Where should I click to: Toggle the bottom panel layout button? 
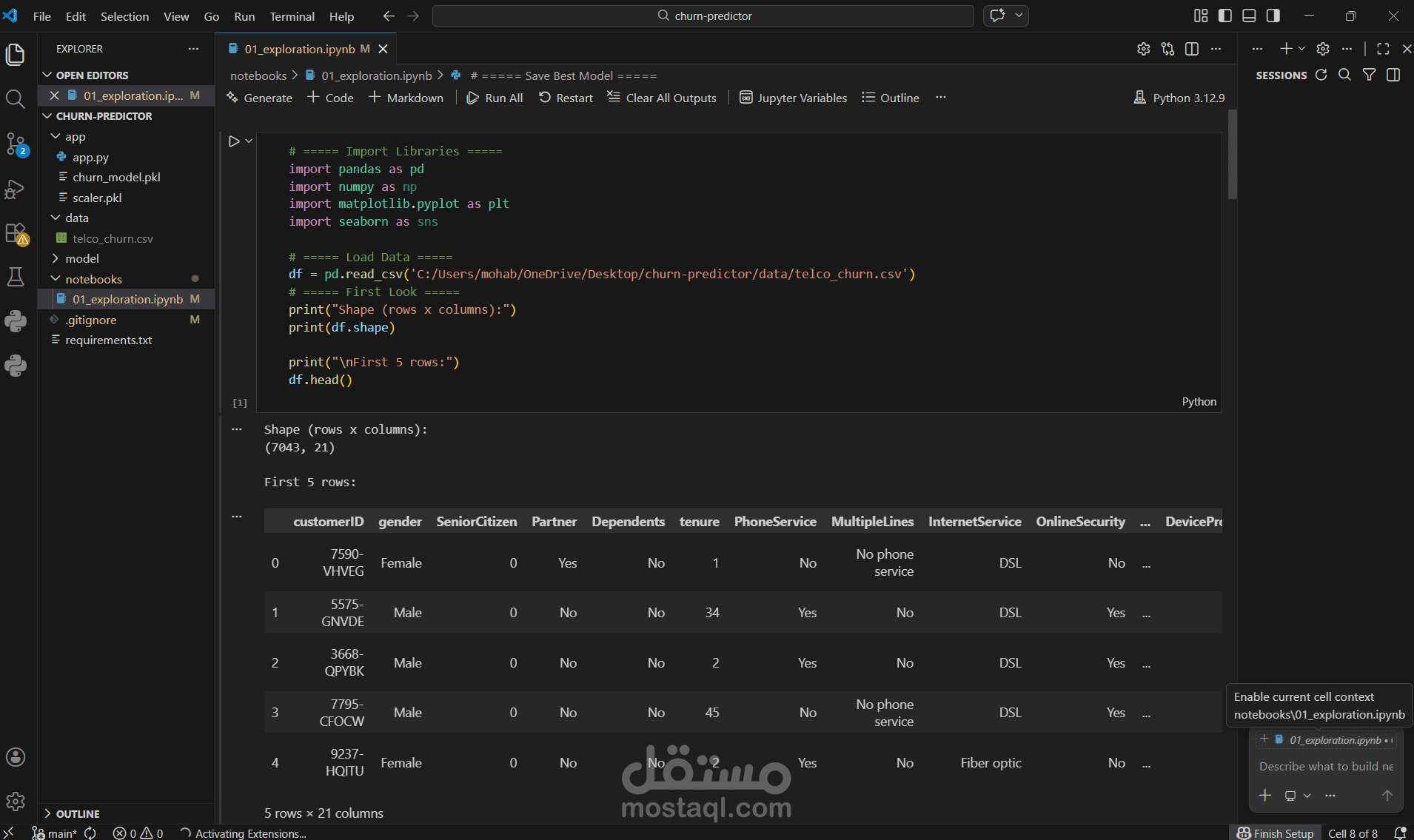1249,16
